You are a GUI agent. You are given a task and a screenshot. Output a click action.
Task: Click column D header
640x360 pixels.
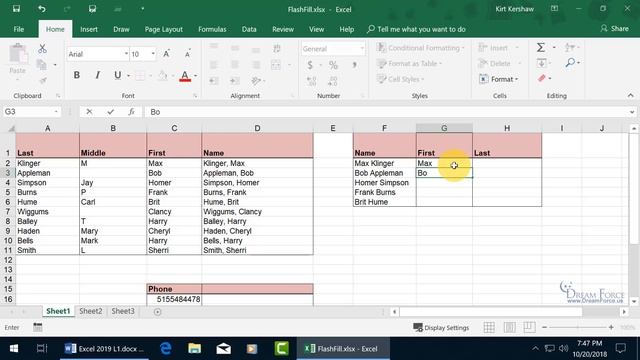(x=257, y=128)
